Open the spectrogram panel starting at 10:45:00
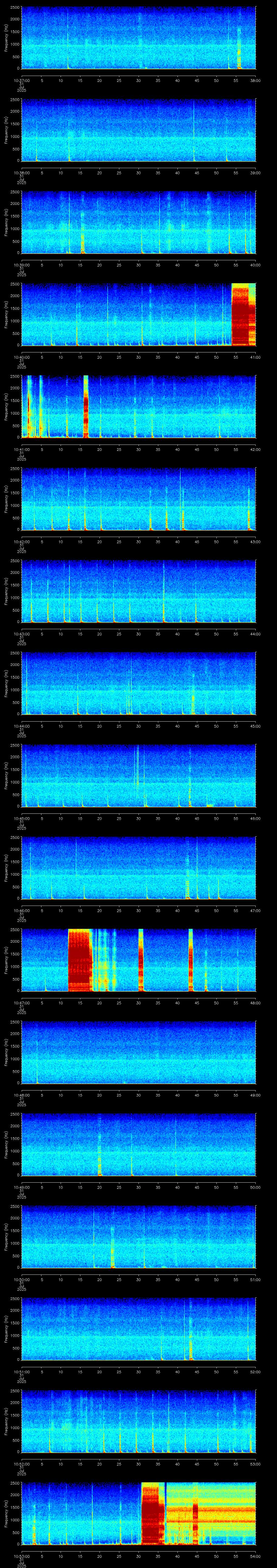The width and height of the screenshot is (277, 1568). tap(139, 775)
